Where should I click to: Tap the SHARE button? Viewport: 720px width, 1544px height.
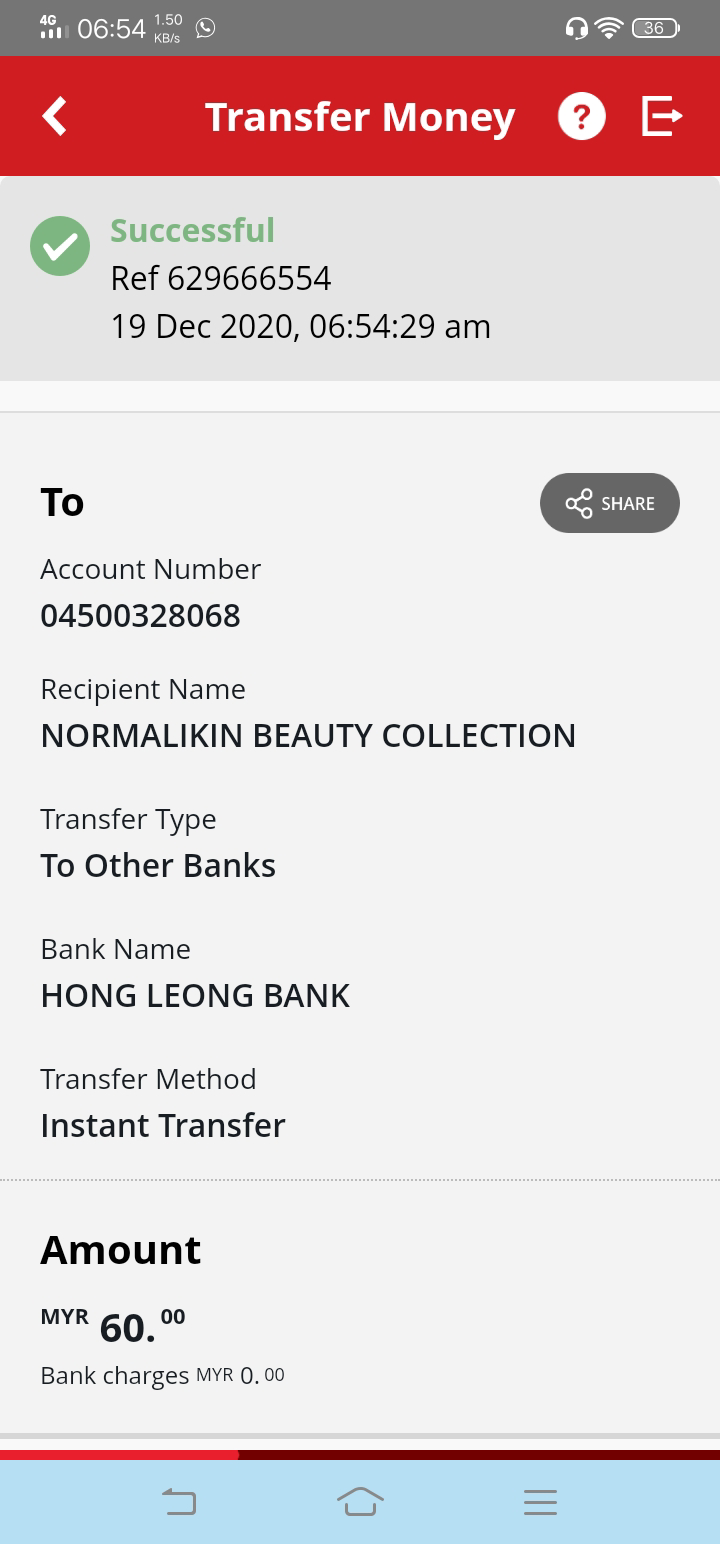point(610,503)
